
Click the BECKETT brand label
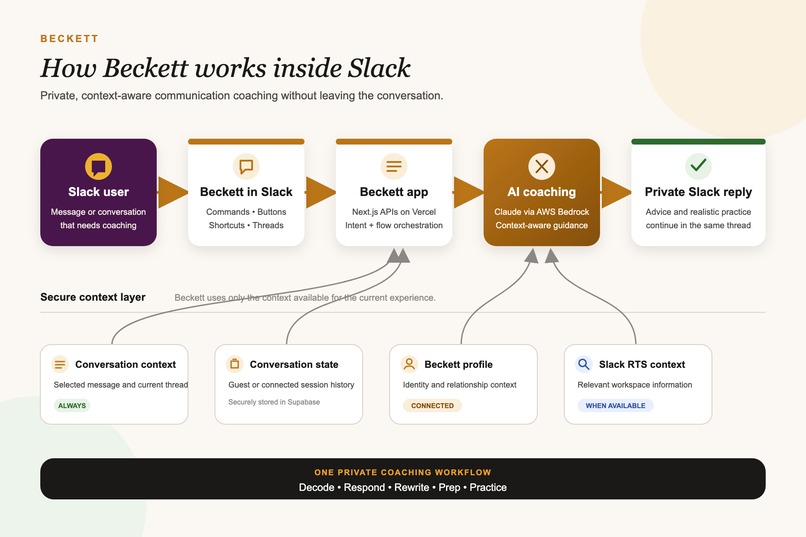click(x=69, y=39)
